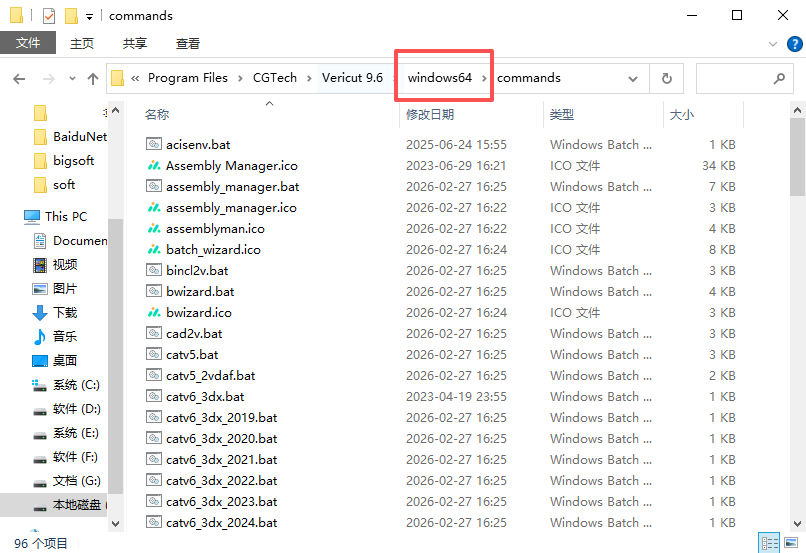806x553 pixels.
Task: Select This PC in navigation pane
Action: (56, 216)
